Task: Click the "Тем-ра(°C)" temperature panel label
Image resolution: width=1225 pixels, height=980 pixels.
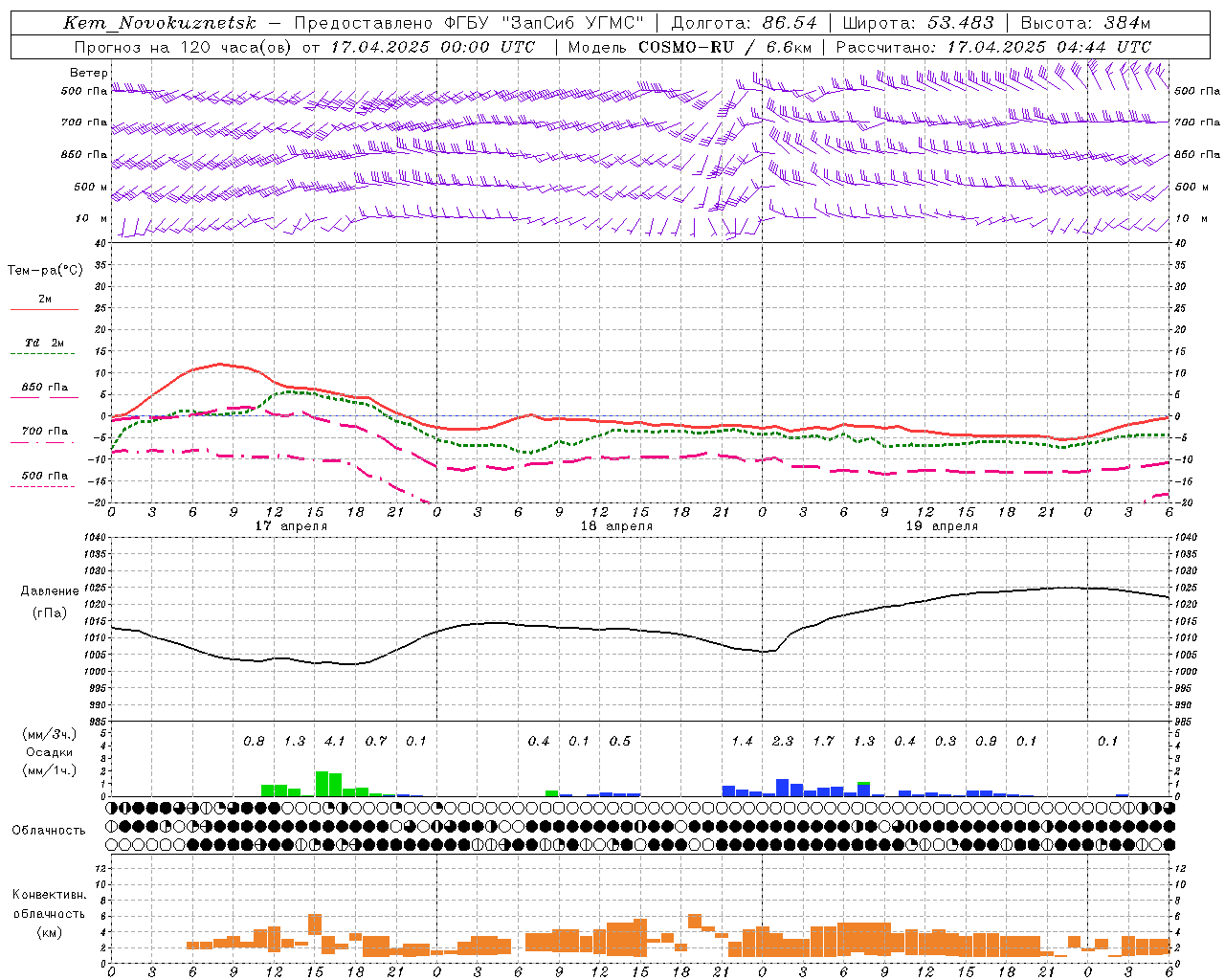Action: (x=45, y=271)
